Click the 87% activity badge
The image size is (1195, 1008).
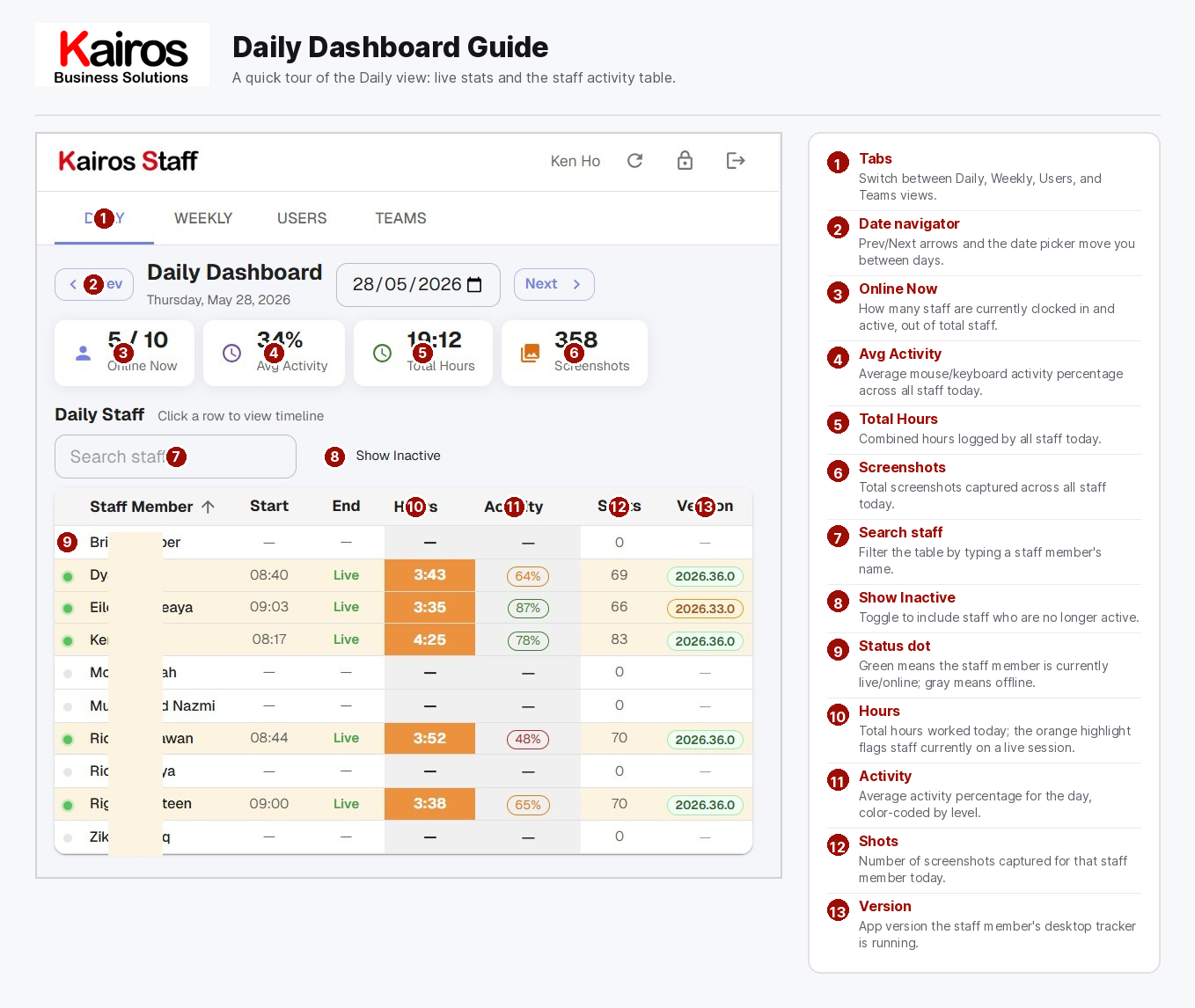coord(528,609)
